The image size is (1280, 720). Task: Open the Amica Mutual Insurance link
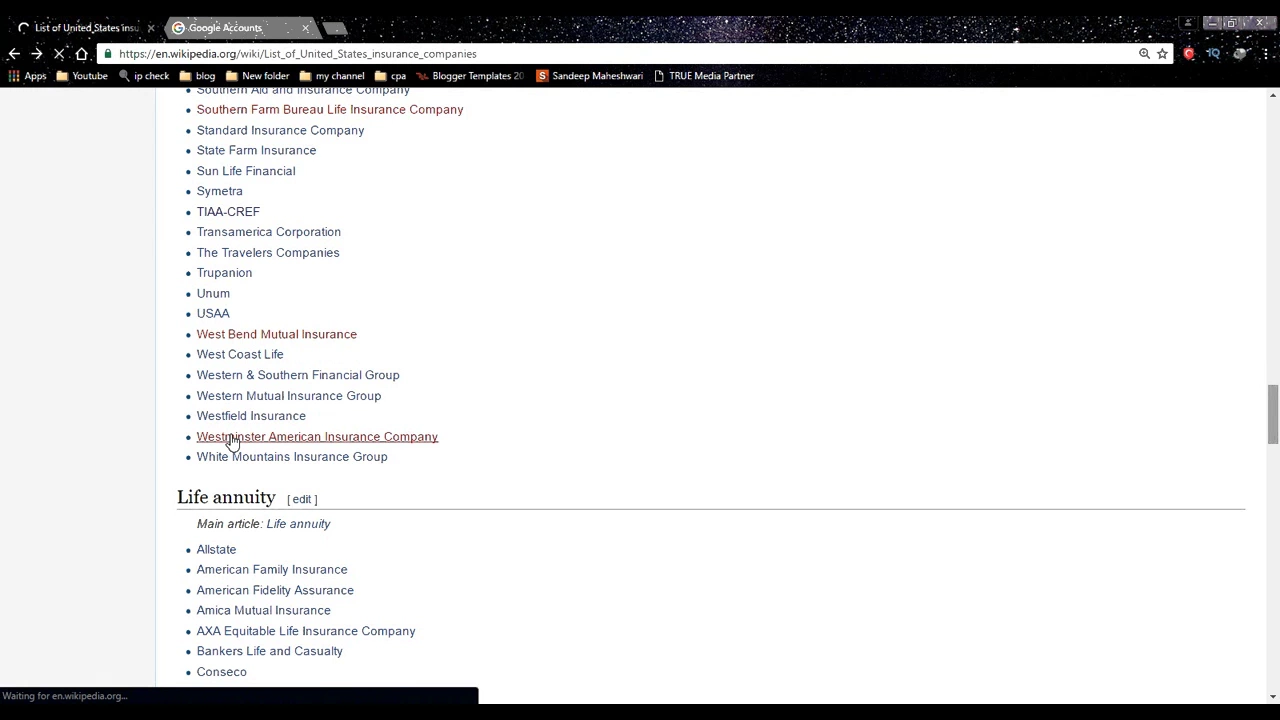263,611
